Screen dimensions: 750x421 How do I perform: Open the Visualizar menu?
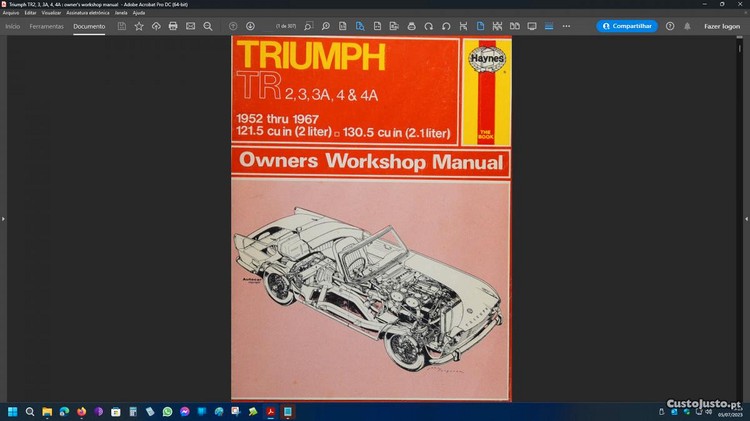pyautogui.click(x=50, y=12)
